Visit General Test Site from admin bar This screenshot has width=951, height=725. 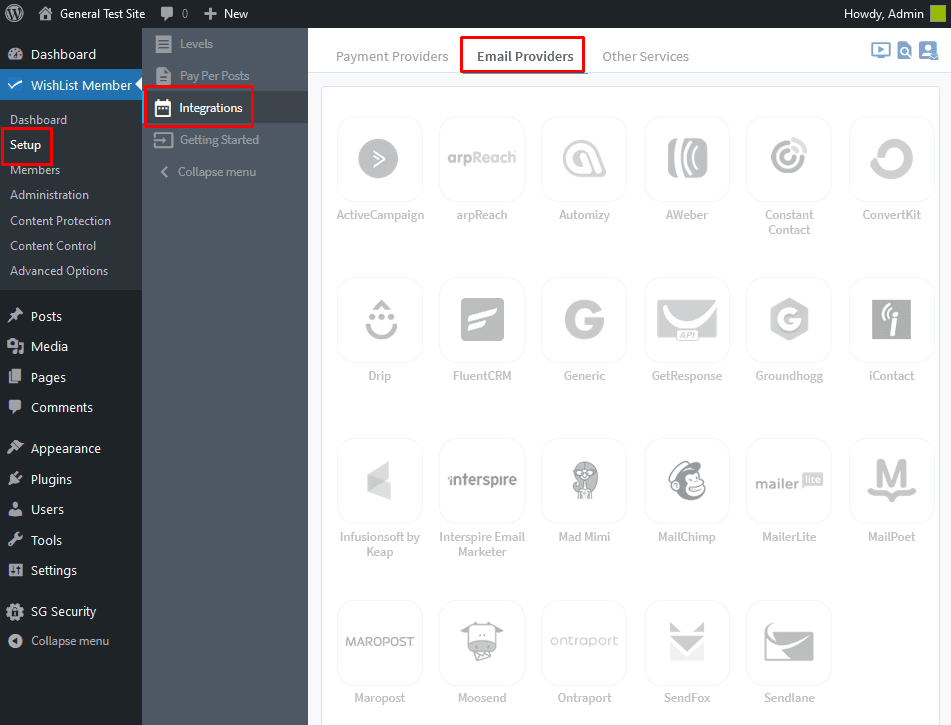[92, 13]
